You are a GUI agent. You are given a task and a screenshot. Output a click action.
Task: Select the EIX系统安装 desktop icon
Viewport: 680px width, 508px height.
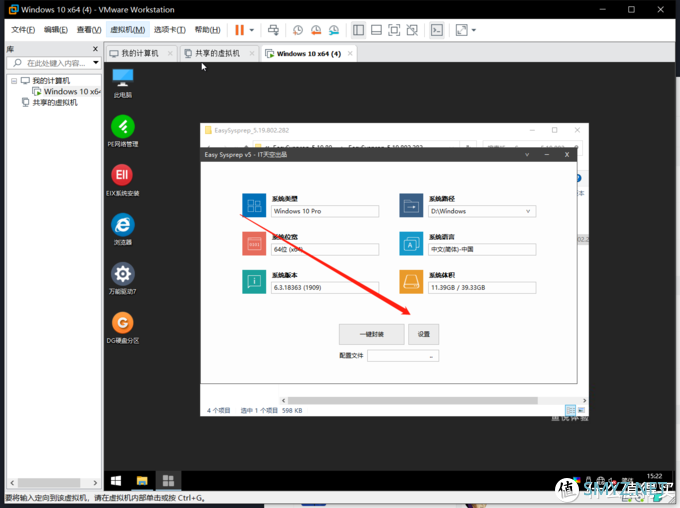123,180
